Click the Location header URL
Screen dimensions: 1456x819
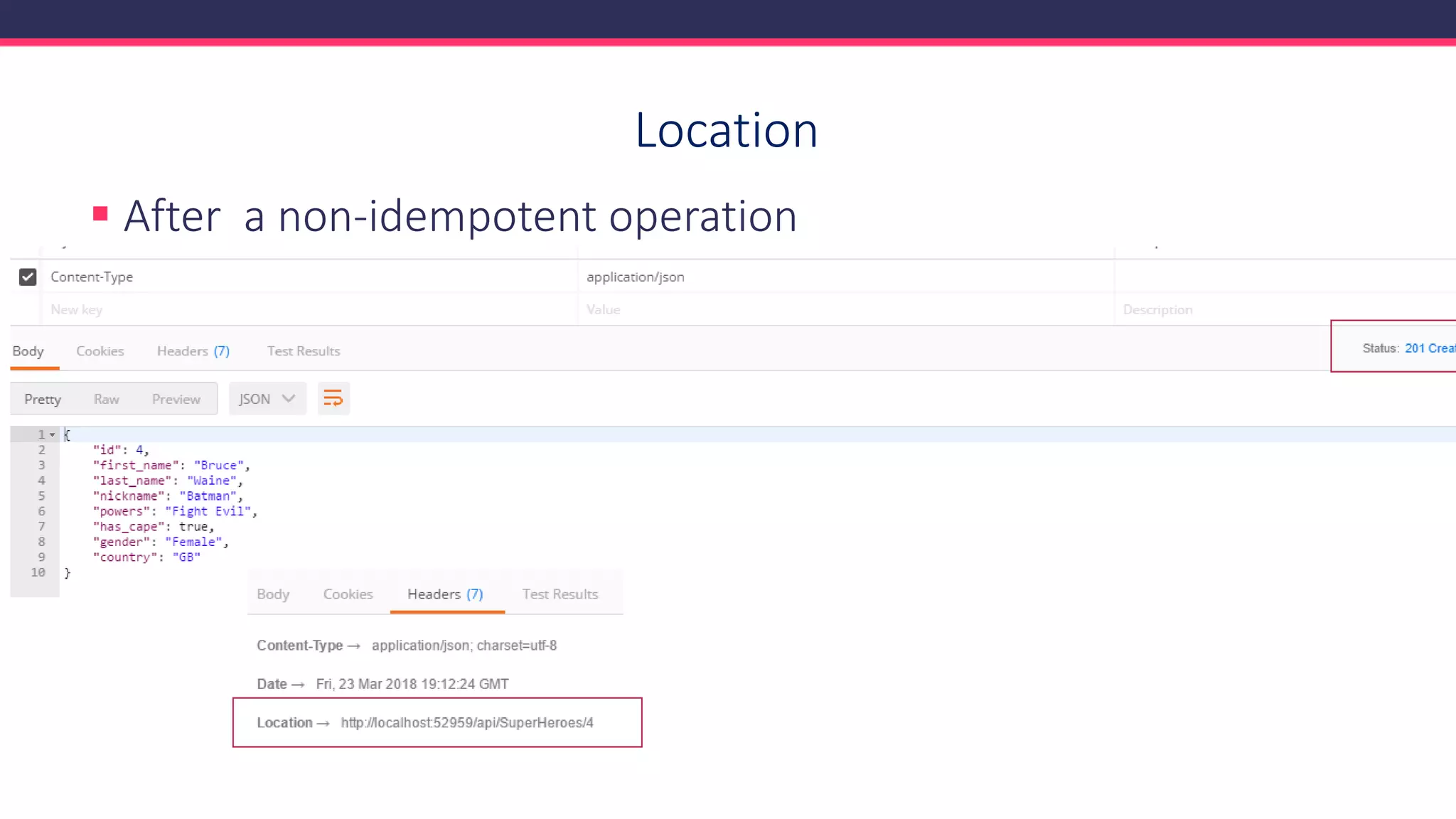466,723
